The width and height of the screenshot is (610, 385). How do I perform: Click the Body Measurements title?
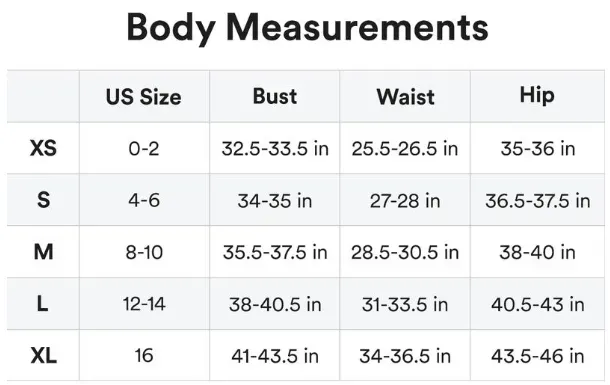pos(307,28)
